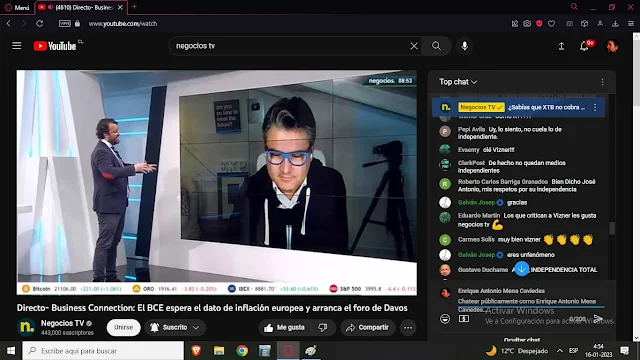Like the video with Me gusta

285,327
